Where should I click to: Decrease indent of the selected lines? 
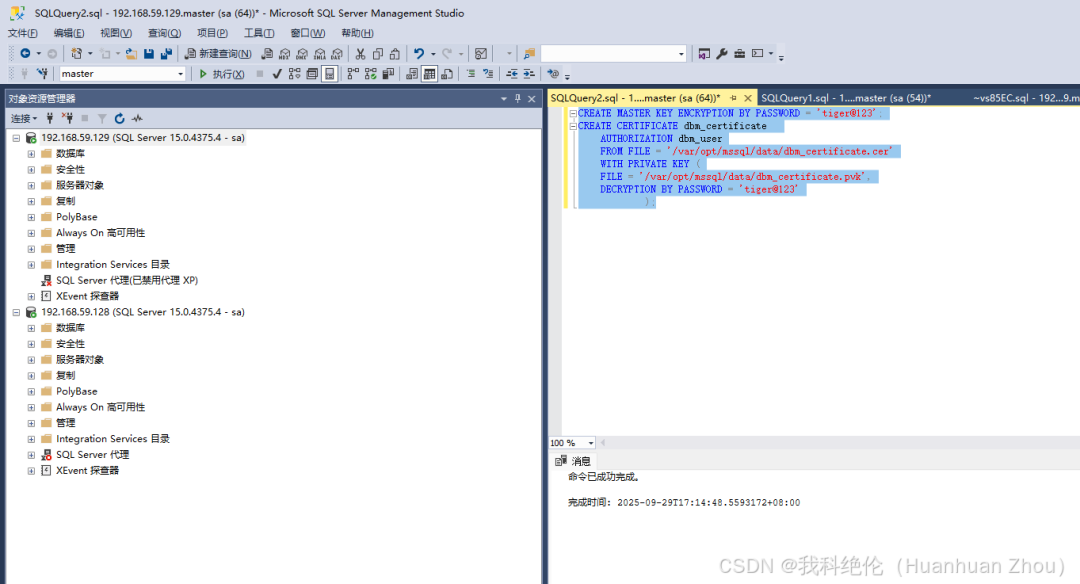click(x=512, y=74)
